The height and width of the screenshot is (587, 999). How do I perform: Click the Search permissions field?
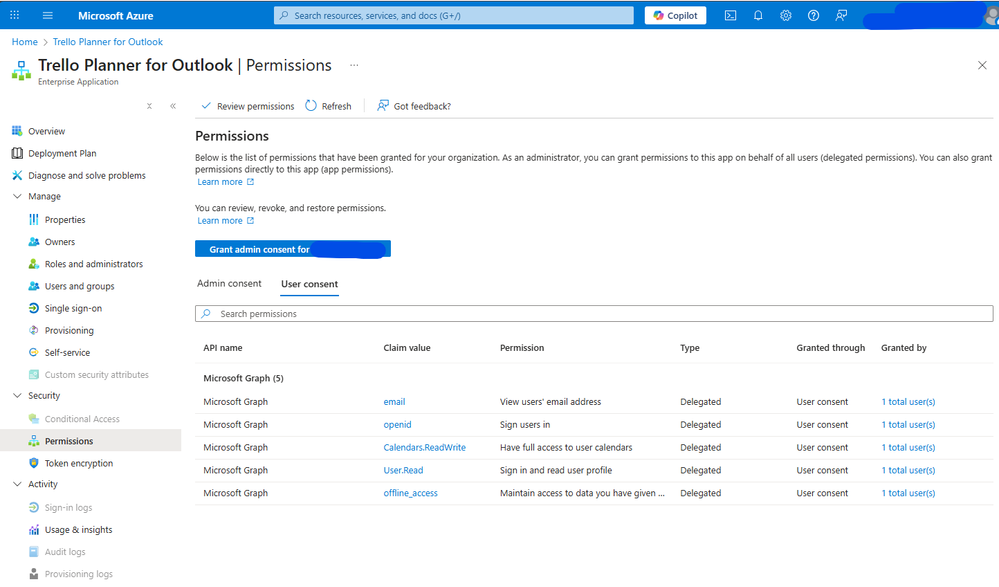(x=594, y=314)
